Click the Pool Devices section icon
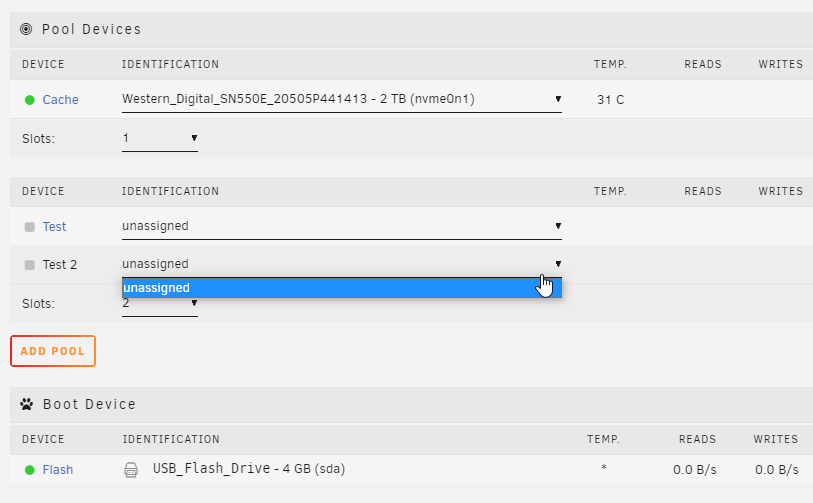813x503 pixels. click(x=26, y=29)
